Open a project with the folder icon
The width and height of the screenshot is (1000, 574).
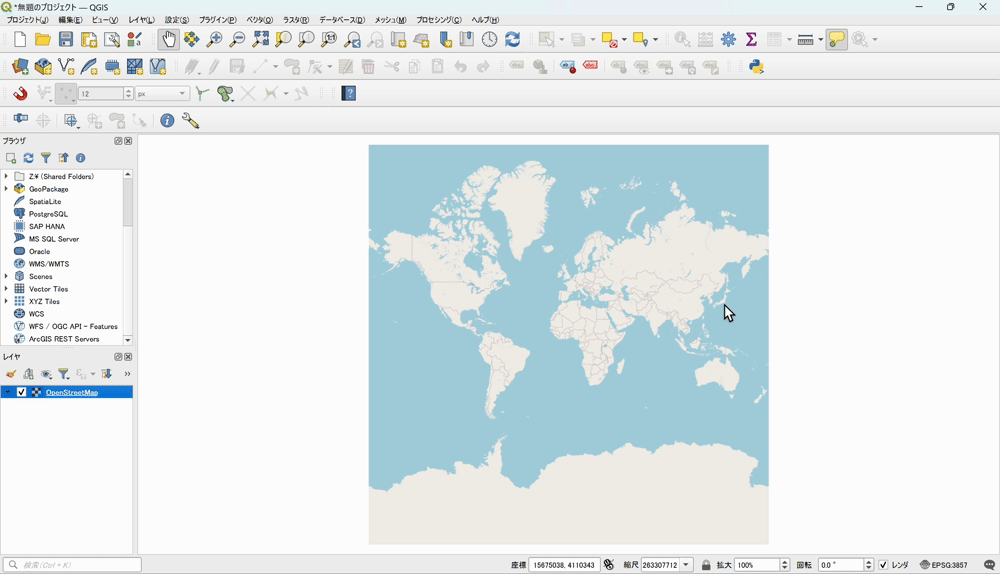[x=43, y=40]
